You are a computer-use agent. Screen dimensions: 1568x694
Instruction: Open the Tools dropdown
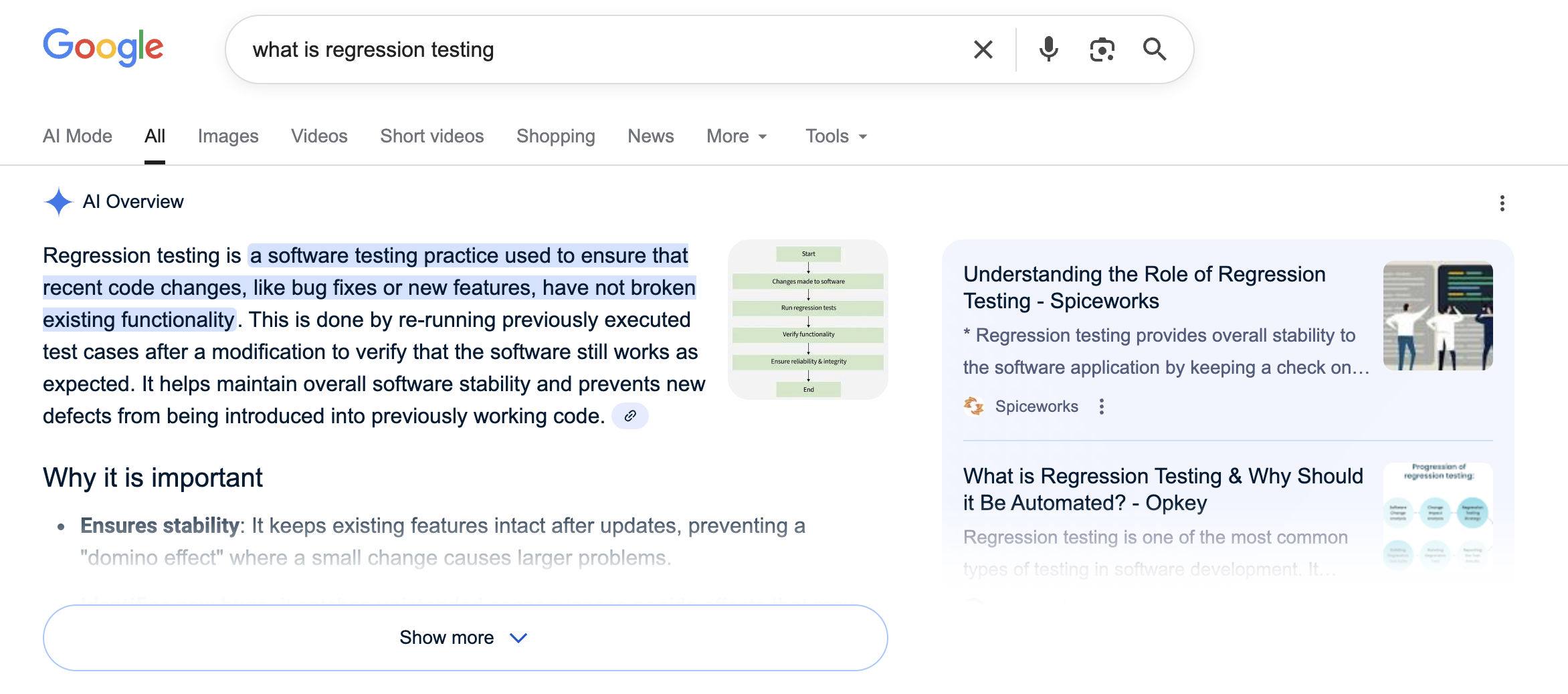(x=836, y=136)
